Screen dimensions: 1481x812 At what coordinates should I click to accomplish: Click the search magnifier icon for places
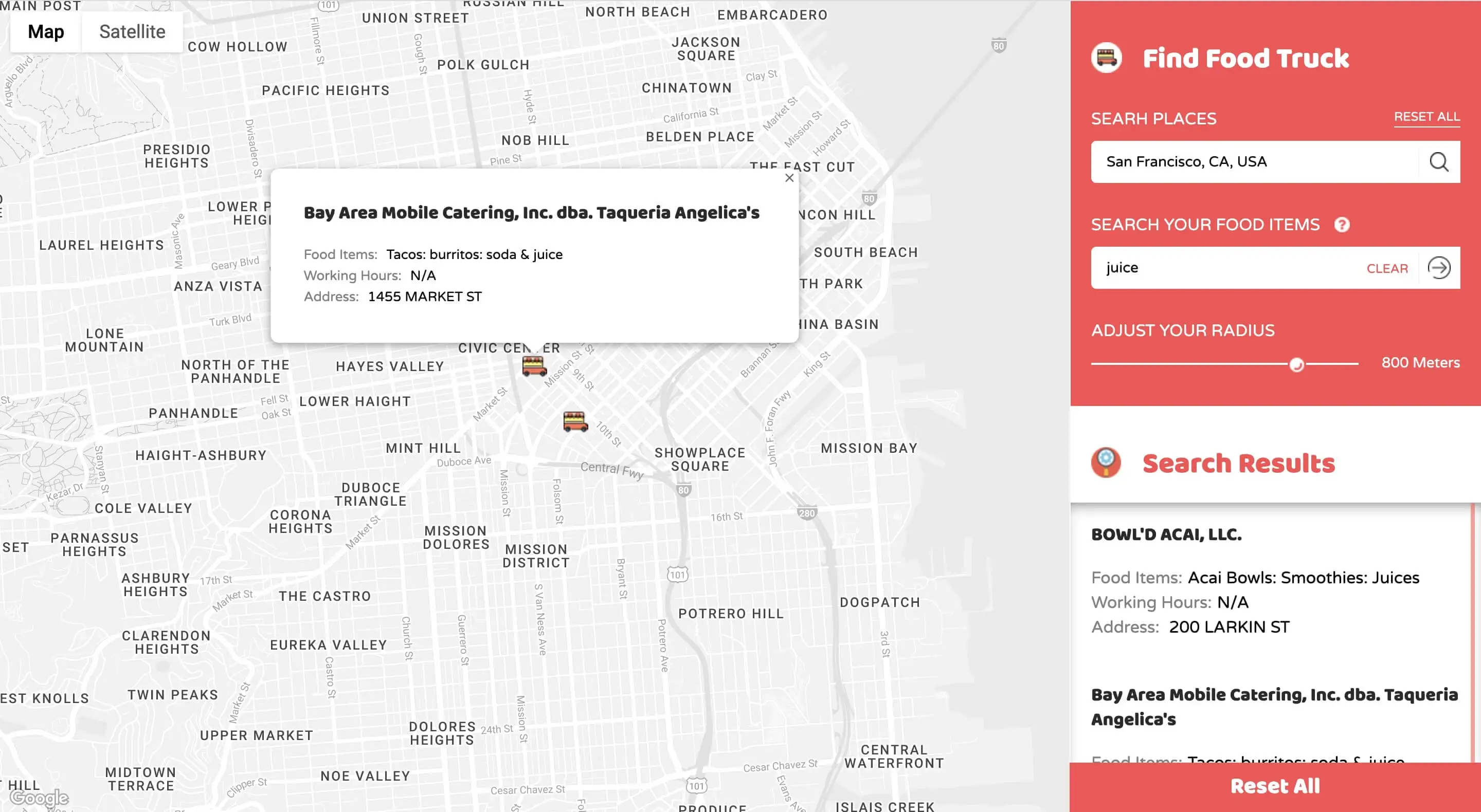[1439, 162]
